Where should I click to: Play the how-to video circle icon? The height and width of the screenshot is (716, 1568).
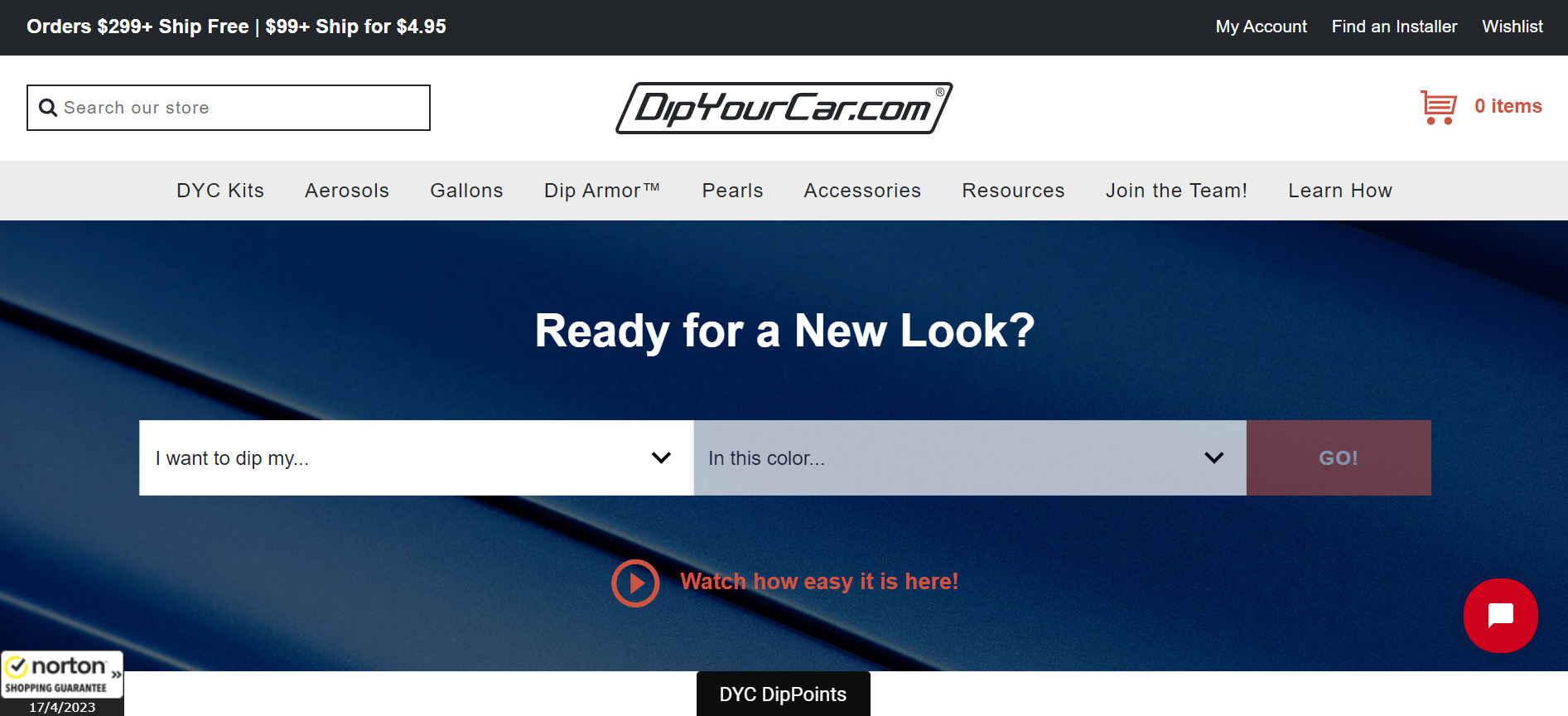[635, 583]
